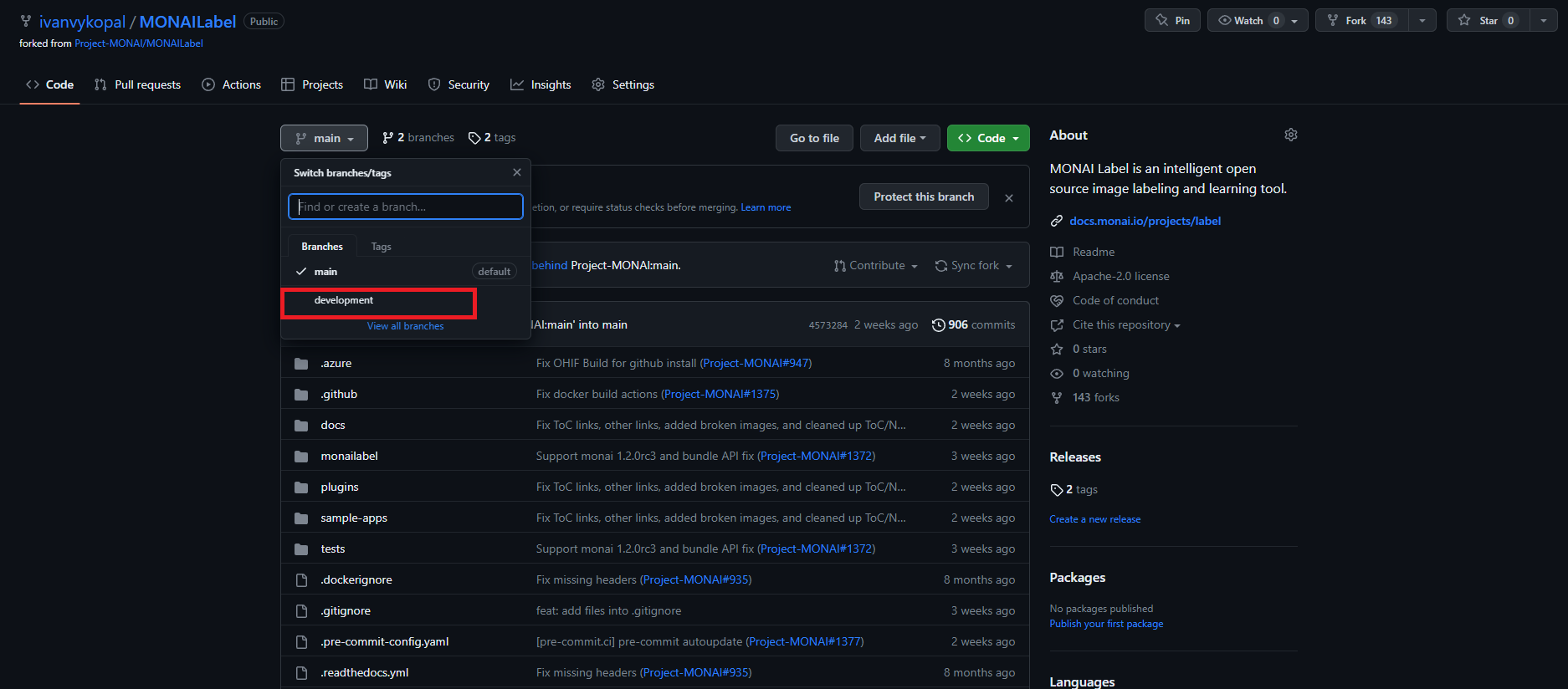Switch to Tags tab in branch popup
The height and width of the screenshot is (689, 1568).
click(381, 247)
